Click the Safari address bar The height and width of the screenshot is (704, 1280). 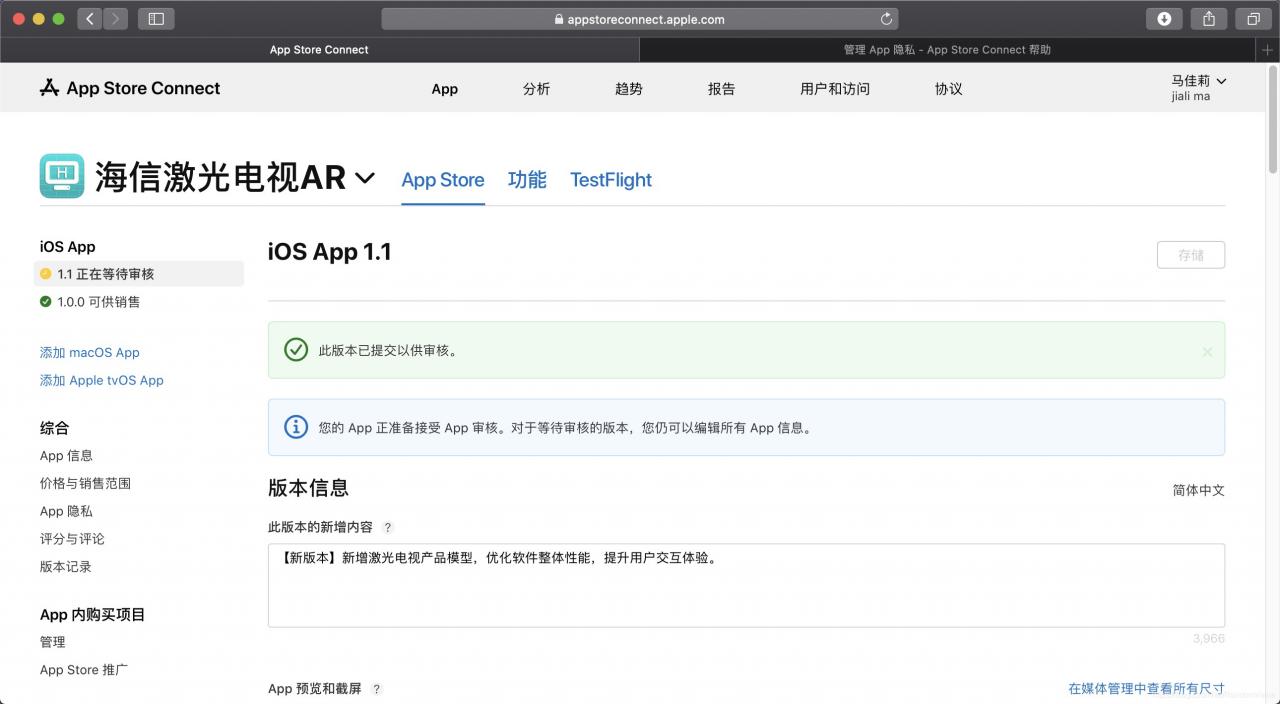[x=640, y=19]
